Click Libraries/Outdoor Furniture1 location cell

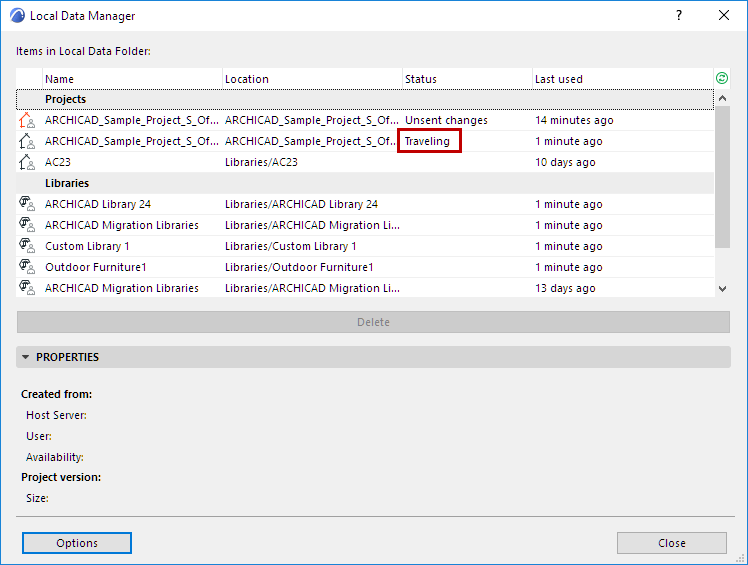pos(299,267)
